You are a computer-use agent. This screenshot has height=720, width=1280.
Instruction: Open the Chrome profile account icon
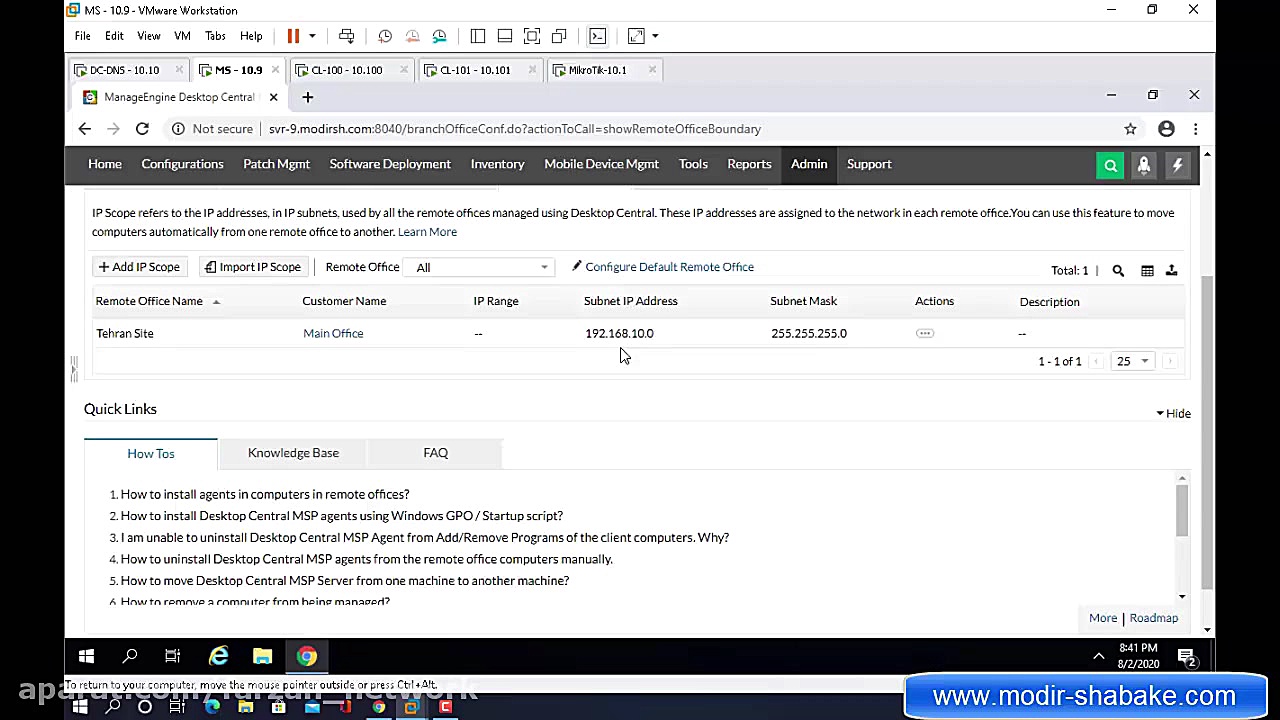(x=1166, y=129)
